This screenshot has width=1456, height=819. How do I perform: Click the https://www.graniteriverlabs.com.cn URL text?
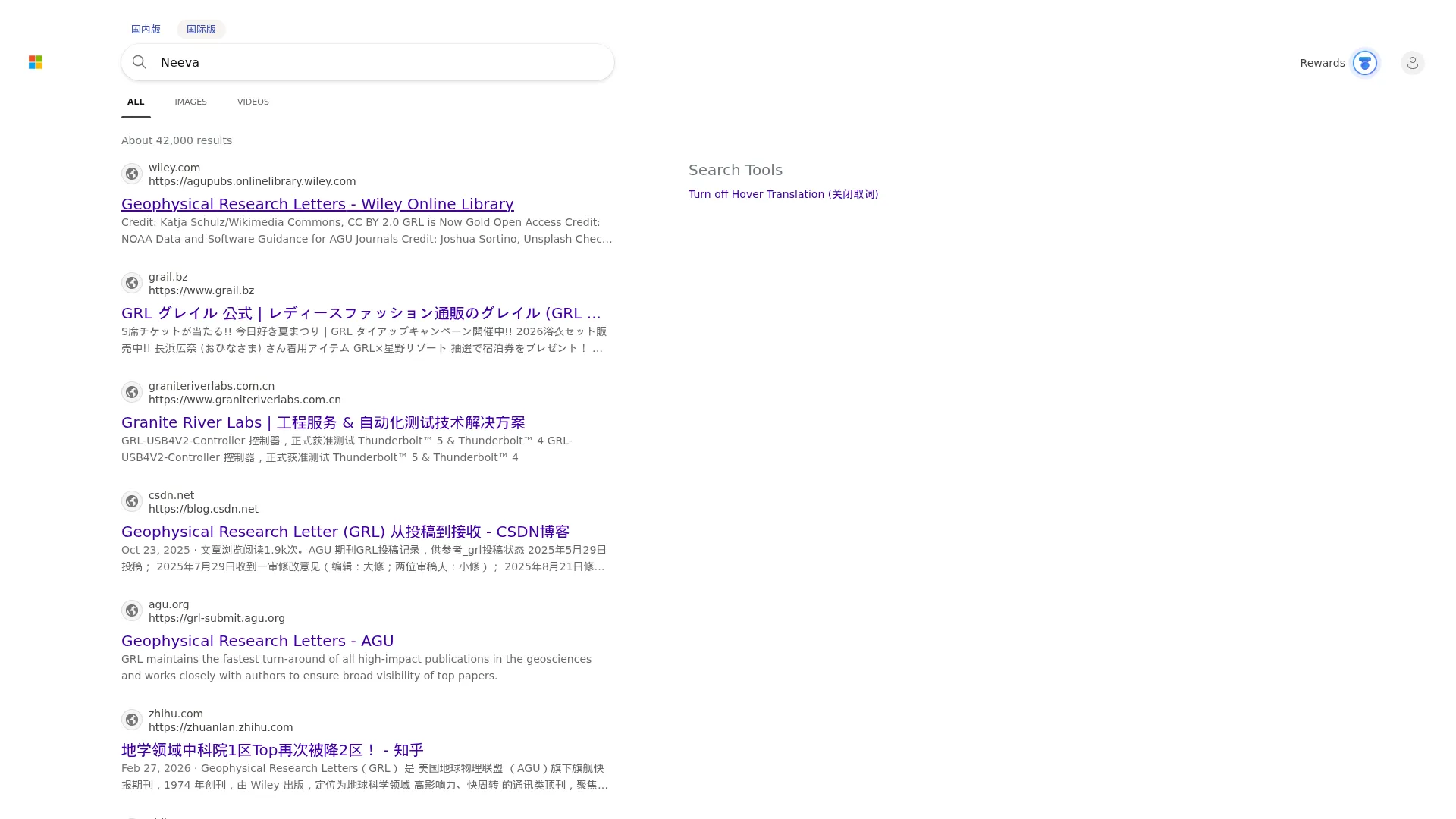[x=245, y=400]
